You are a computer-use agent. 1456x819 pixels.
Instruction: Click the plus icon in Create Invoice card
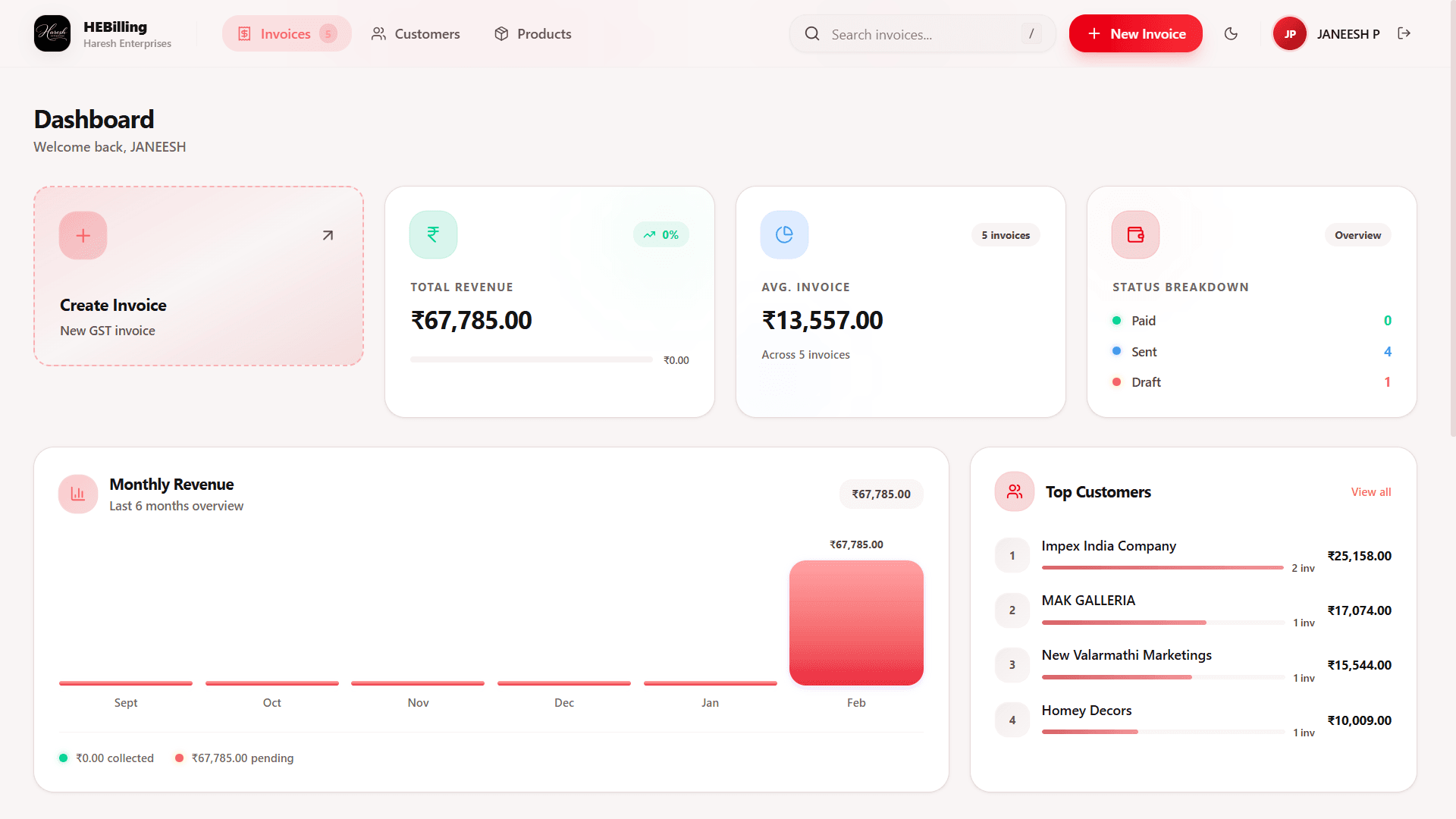(83, 235)
